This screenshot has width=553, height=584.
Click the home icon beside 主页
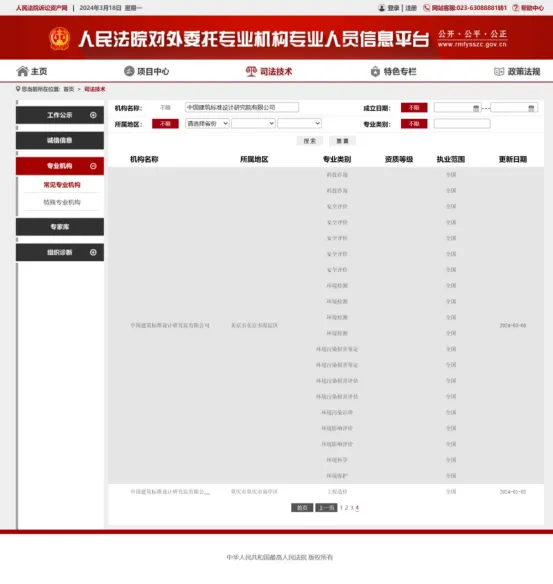click(x=22, y=71)
